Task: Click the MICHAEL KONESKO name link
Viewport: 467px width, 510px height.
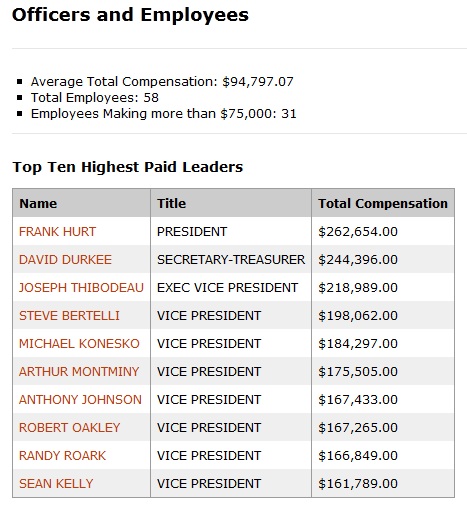Action: point(79,344)
